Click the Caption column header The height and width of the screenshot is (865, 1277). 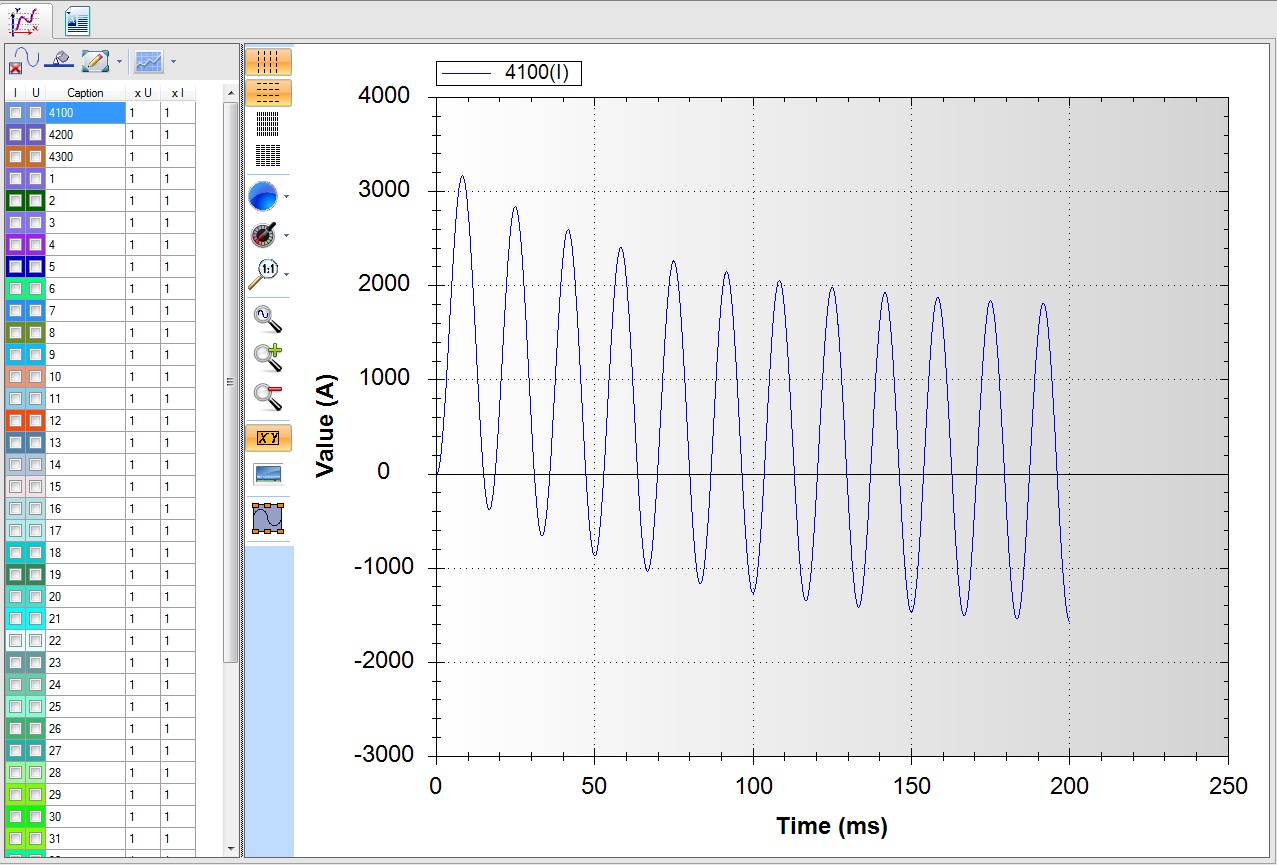click(85, 93)
